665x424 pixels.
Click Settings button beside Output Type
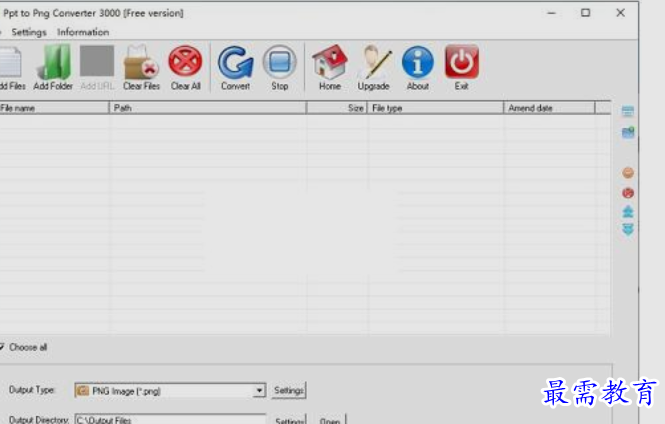(289, 390)
